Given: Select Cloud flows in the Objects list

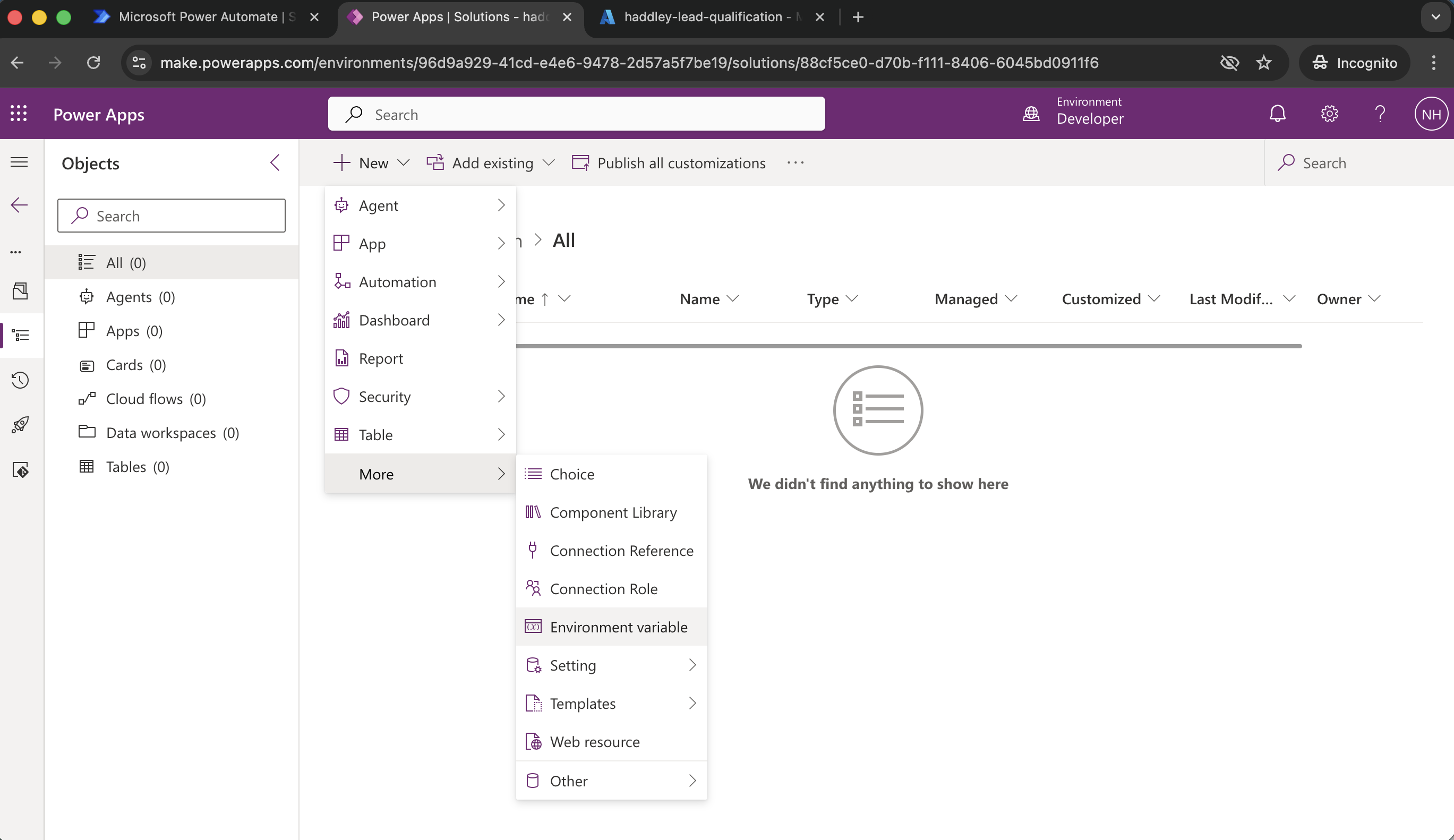Looking at the screenshot, I should [x=144, y=399].
